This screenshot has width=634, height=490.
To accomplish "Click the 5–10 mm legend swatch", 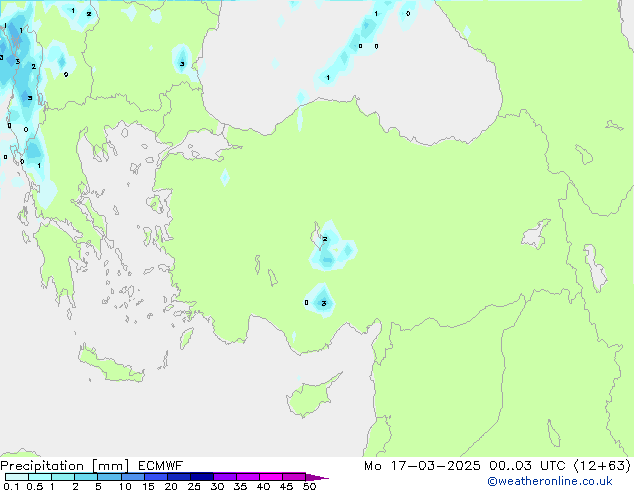I will [x=109, y=477].
